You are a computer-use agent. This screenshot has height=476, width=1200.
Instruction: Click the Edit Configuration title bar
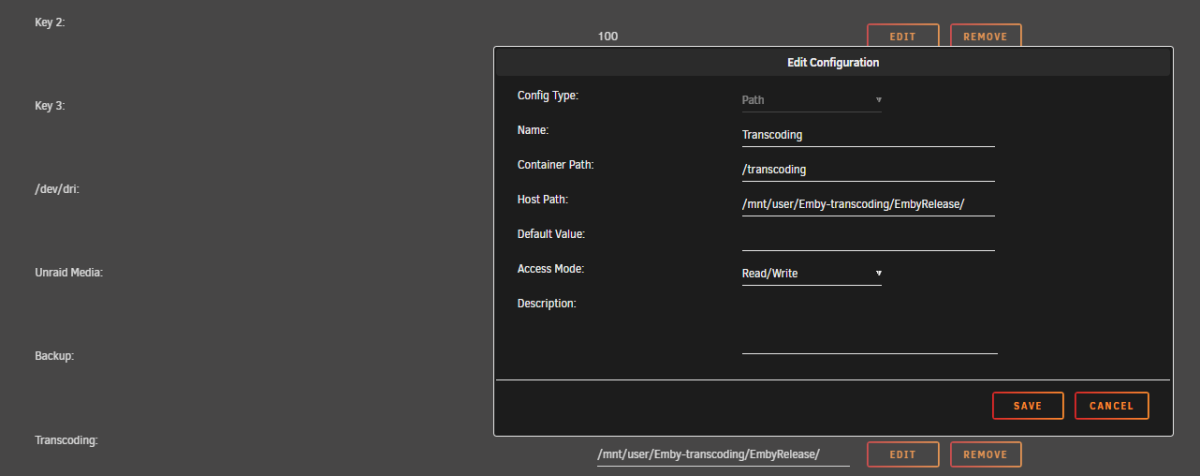pyautogui.click(x=833, y=63)
